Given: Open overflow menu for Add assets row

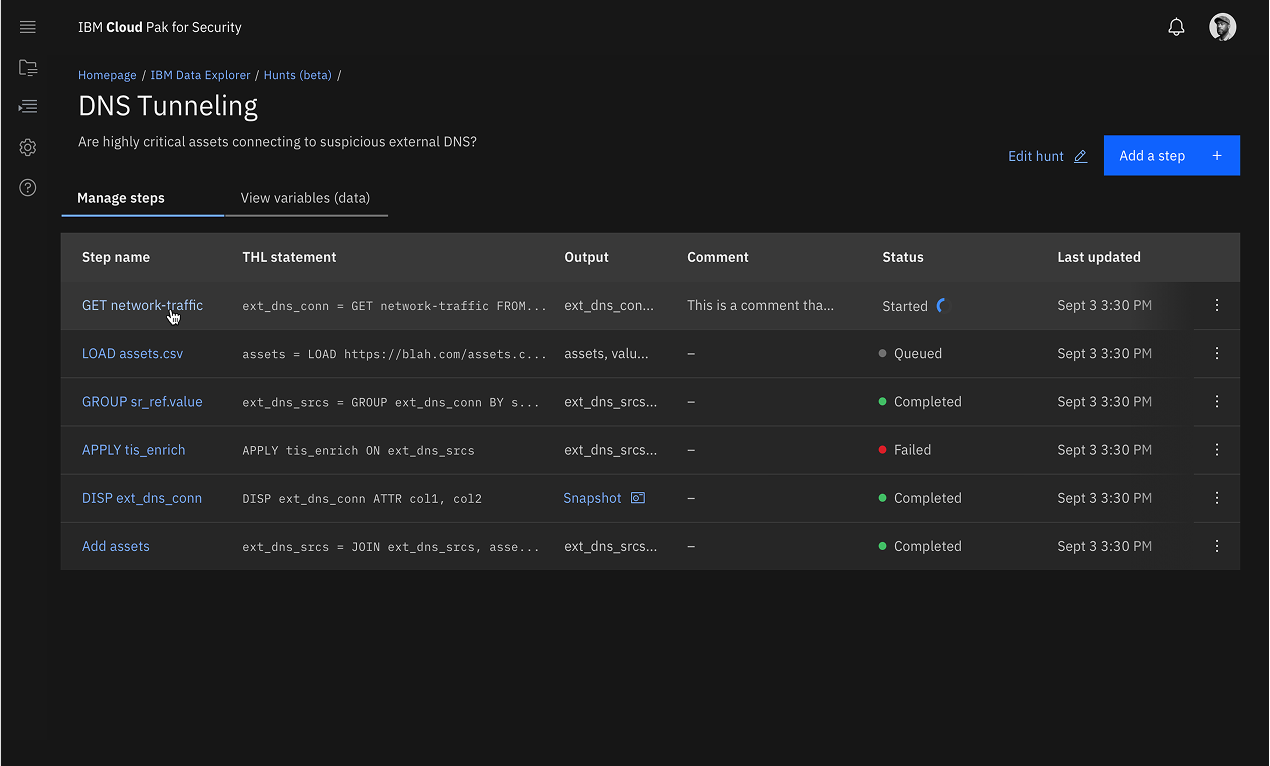Looking at the screenshot, I should 1217,546.
